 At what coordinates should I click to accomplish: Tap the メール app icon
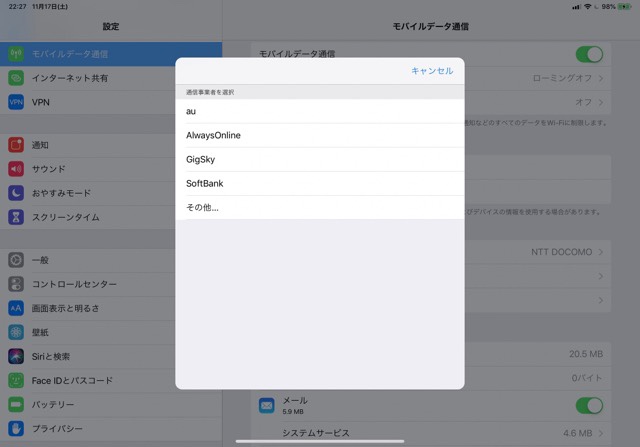pyautogui.click(x=267, y=405)
